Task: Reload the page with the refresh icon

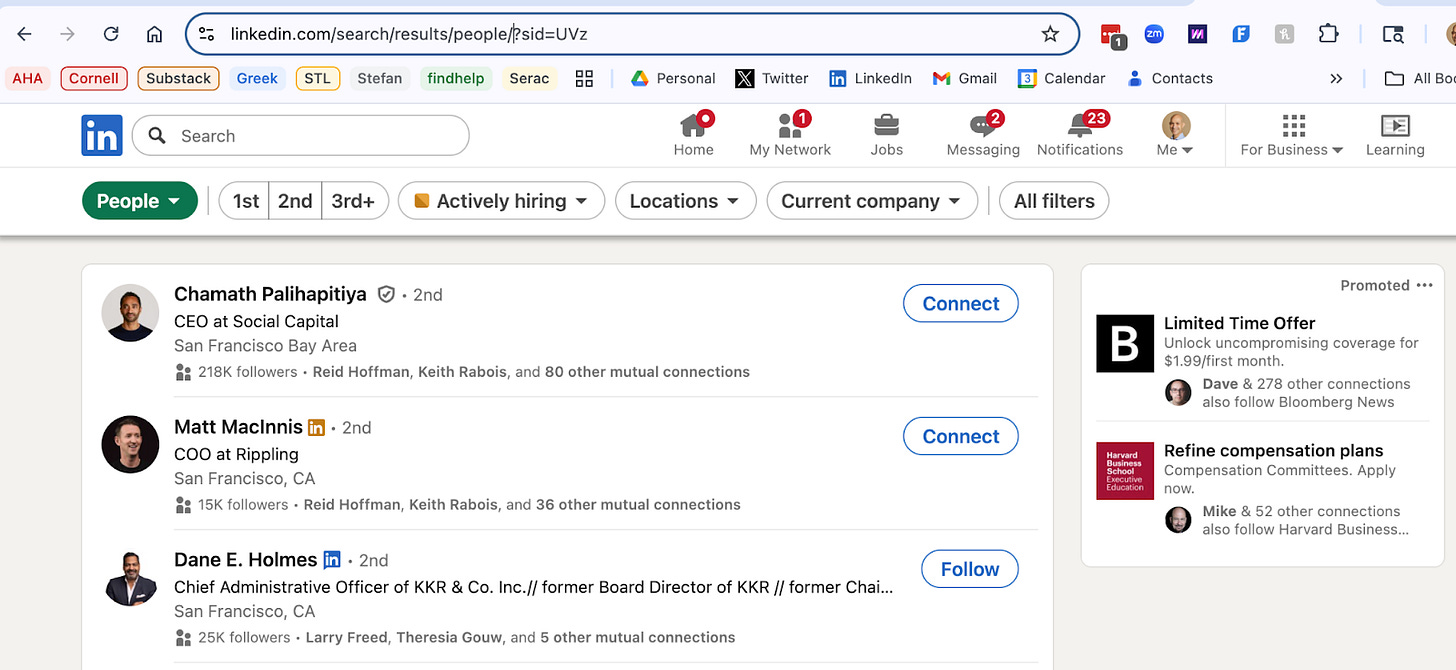Action: tap(111, 34)
